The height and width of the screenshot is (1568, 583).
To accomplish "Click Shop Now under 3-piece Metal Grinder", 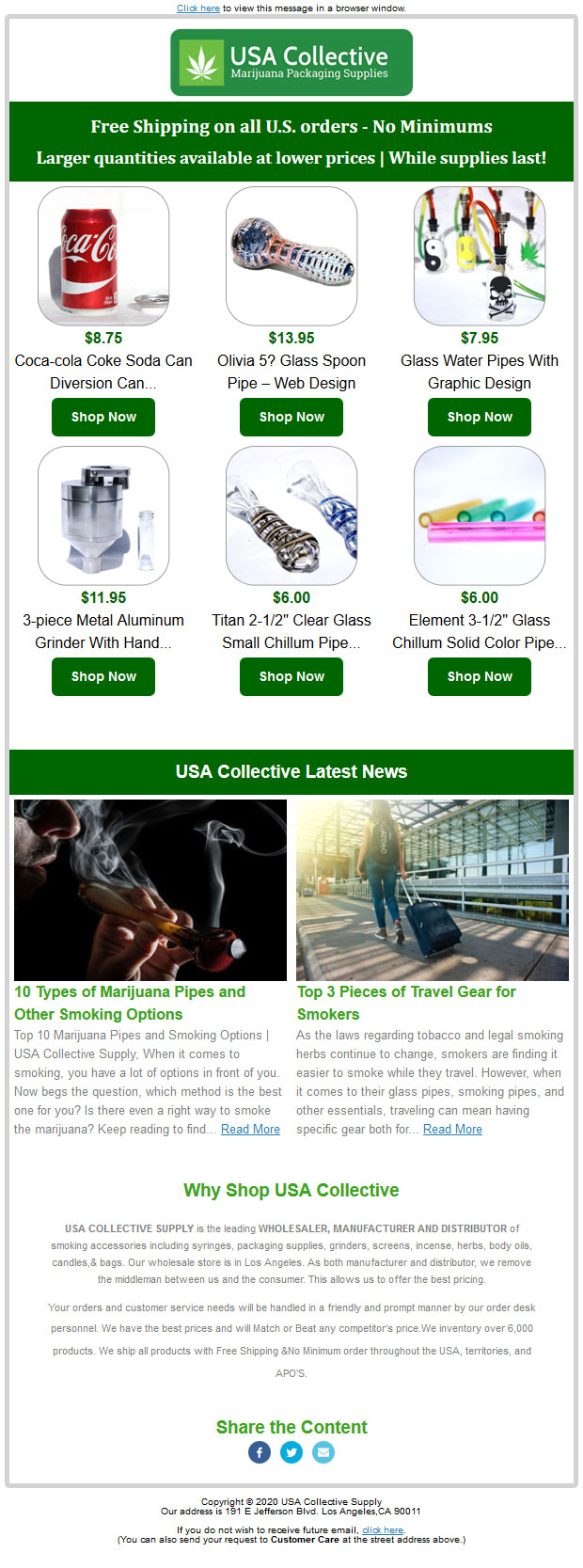I will [103, 676].
